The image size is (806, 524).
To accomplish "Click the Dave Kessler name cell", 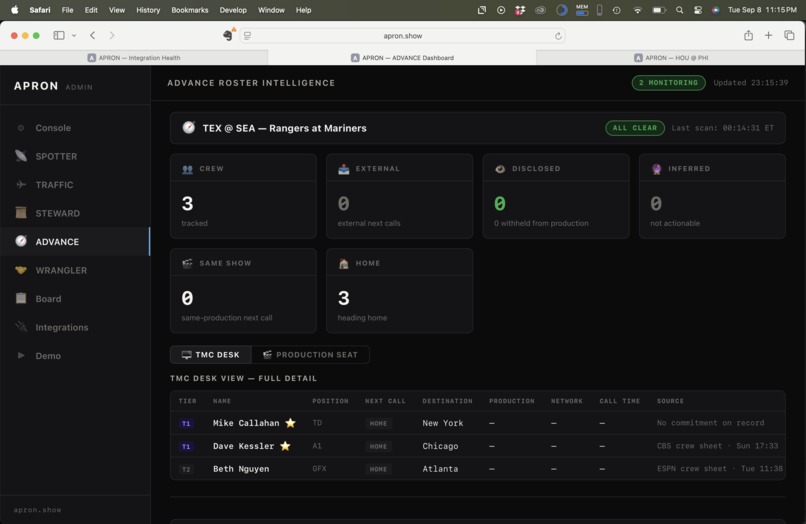I will pos(244,446).
